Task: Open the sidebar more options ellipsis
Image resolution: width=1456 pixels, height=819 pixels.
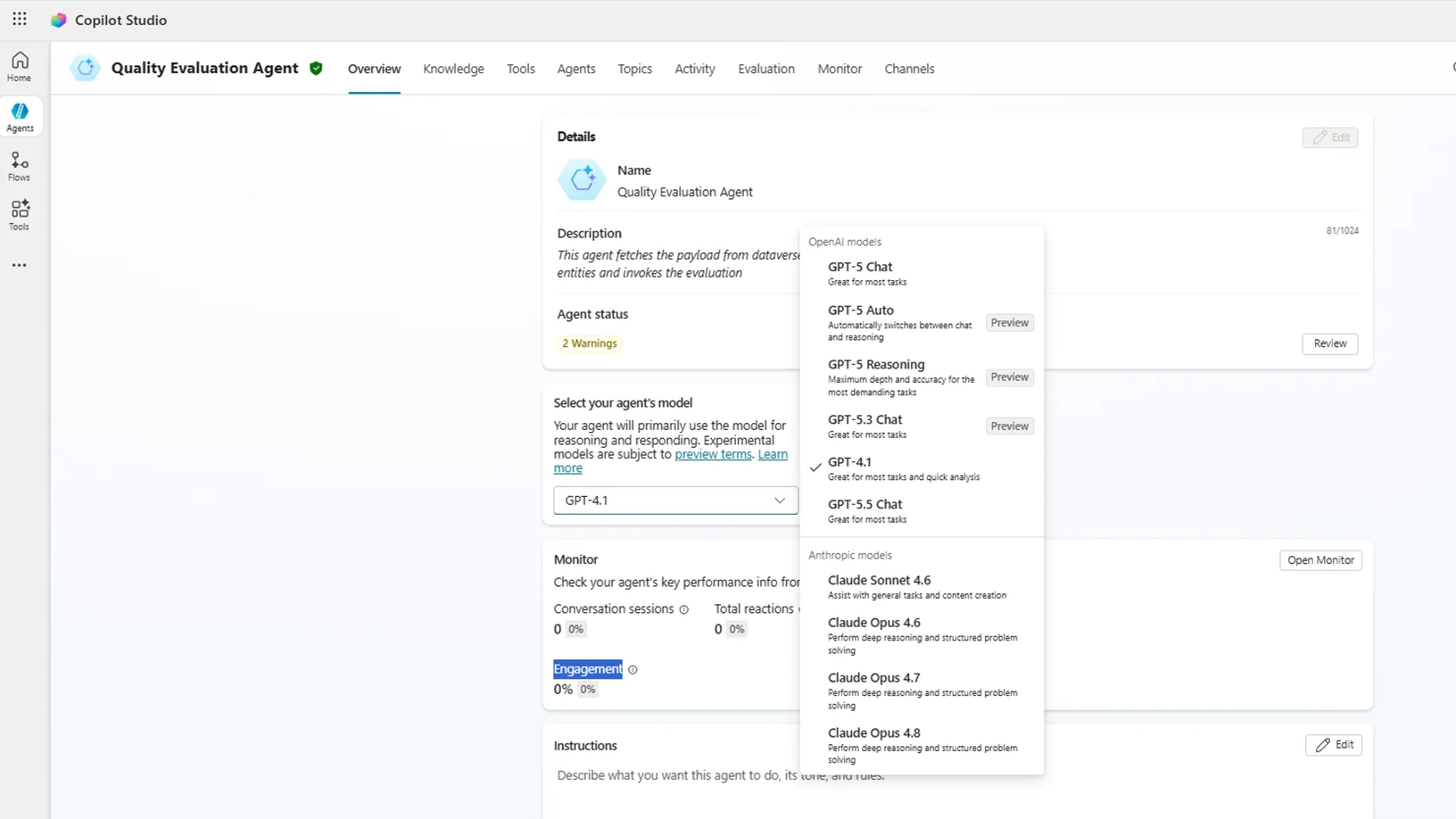Action: coord(19,265)
